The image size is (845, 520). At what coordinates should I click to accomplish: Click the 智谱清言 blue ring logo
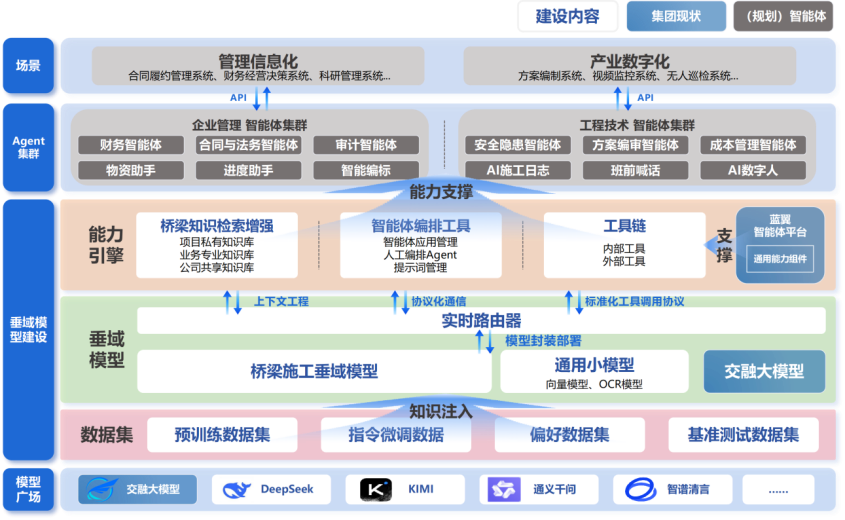coord(640,490)
